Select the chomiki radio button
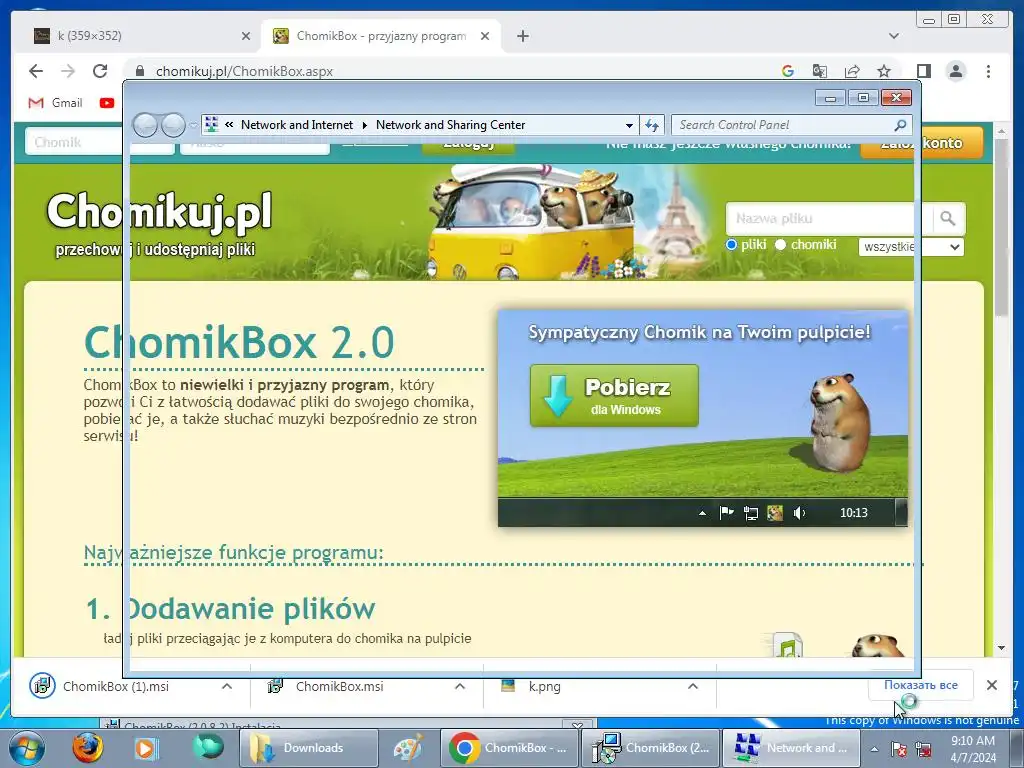This screenshot has width=1024, height=768. pos(780,245)
